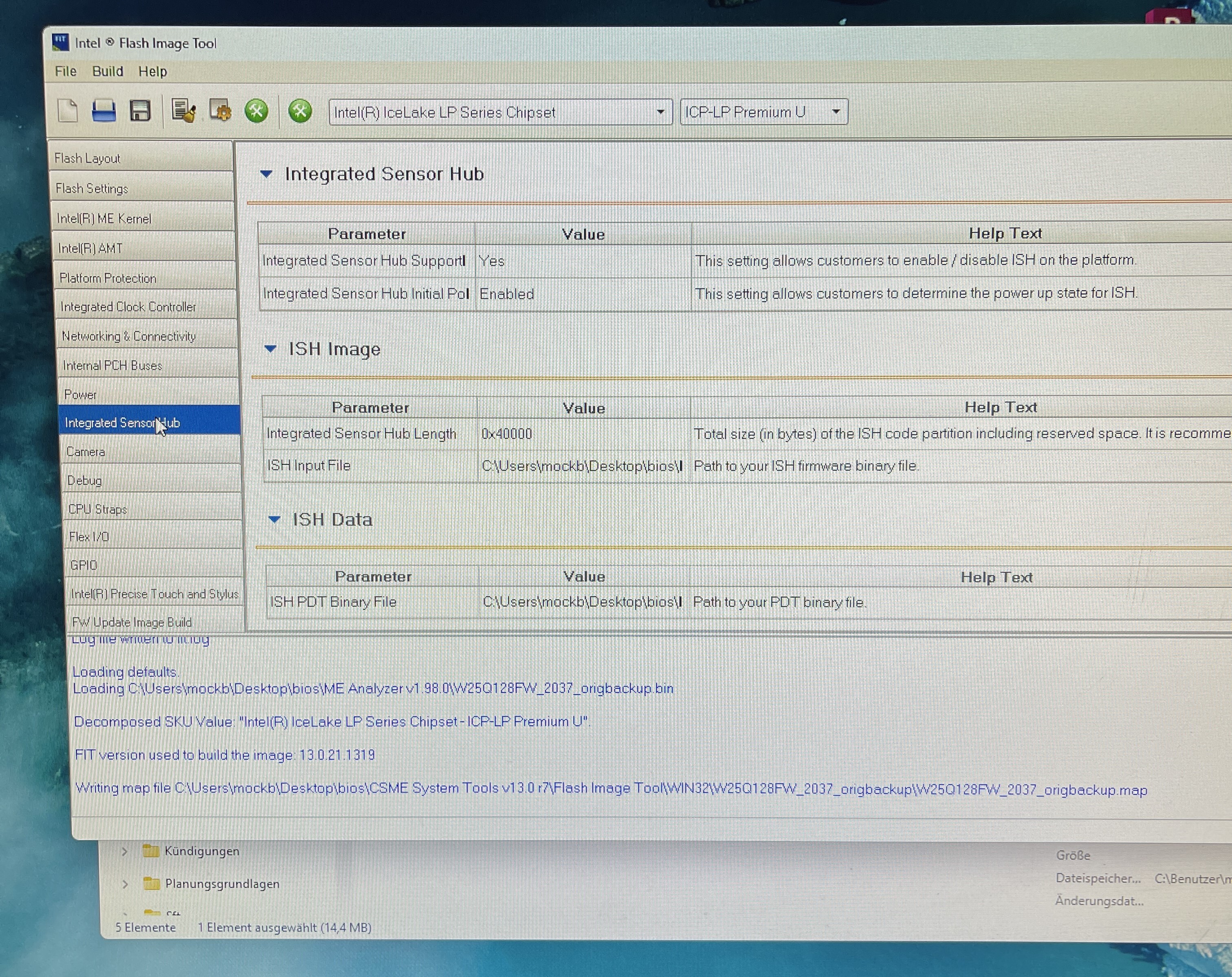Collapse the ISH Image section triangle
Screen dimensions: 1232x977
[x=270, y=348]
